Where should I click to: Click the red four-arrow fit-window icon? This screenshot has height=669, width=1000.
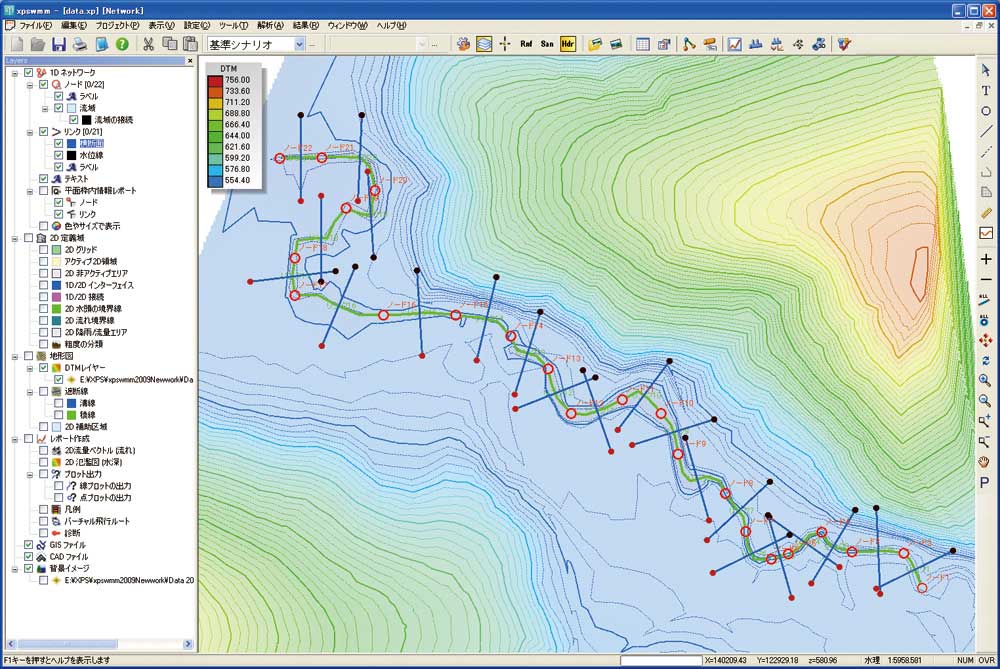point(985,340)
